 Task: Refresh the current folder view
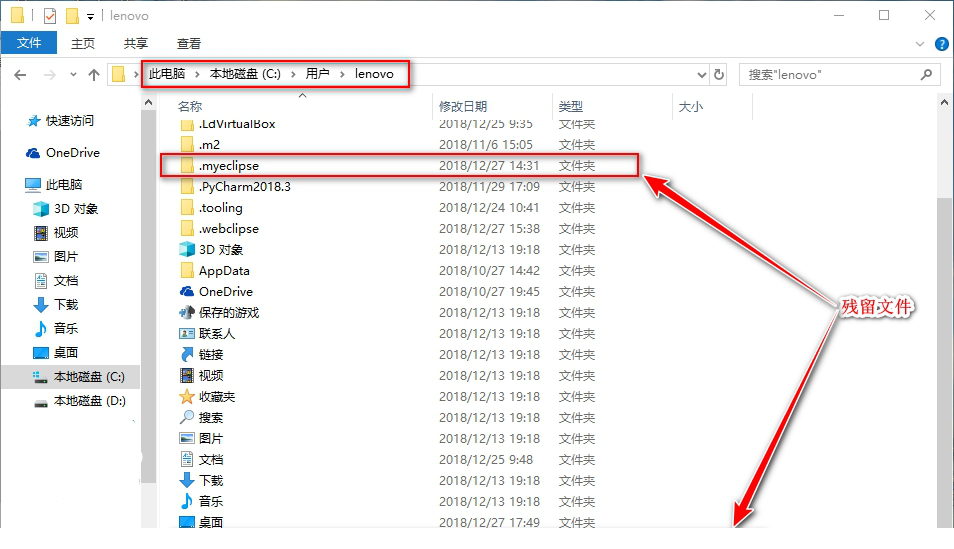tap(719, 74)
